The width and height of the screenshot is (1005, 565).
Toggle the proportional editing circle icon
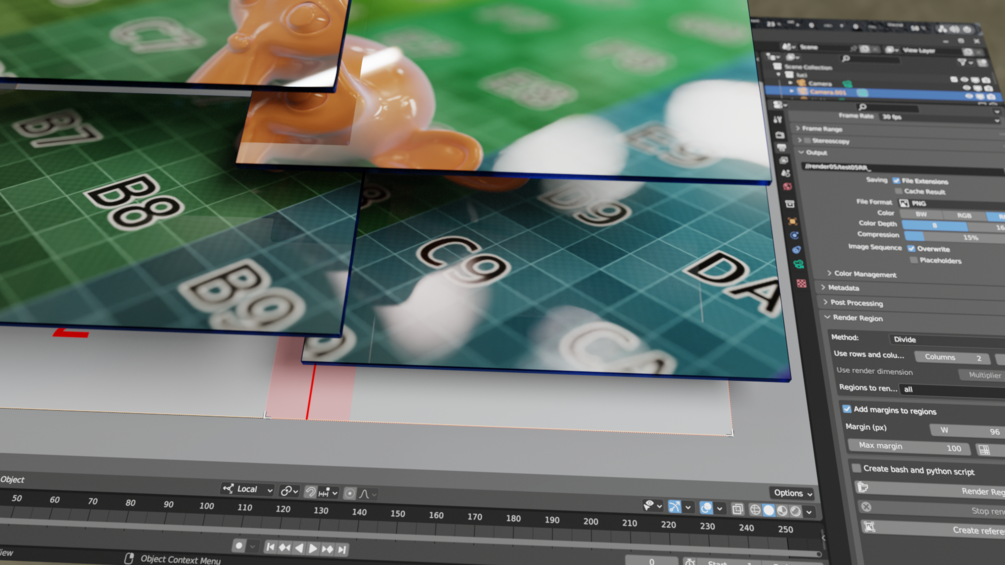click(x=349, y=493)
